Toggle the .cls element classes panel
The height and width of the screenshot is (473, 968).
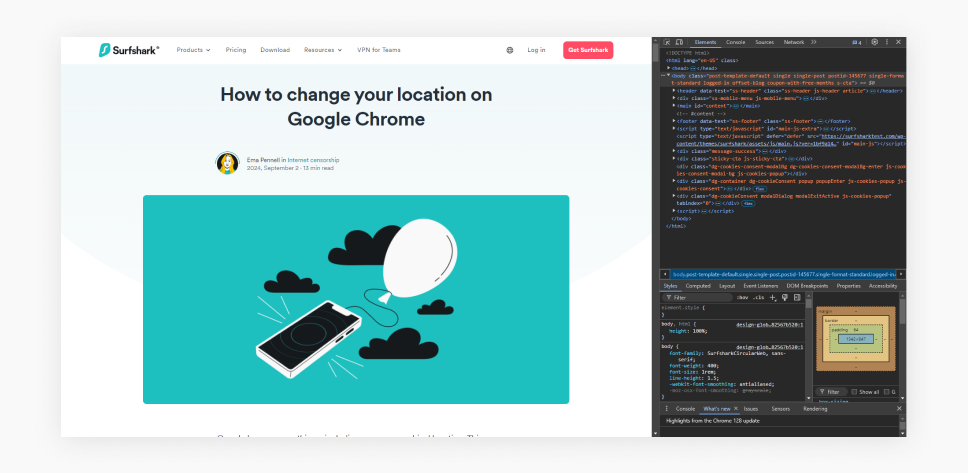(x=758, y=298)
